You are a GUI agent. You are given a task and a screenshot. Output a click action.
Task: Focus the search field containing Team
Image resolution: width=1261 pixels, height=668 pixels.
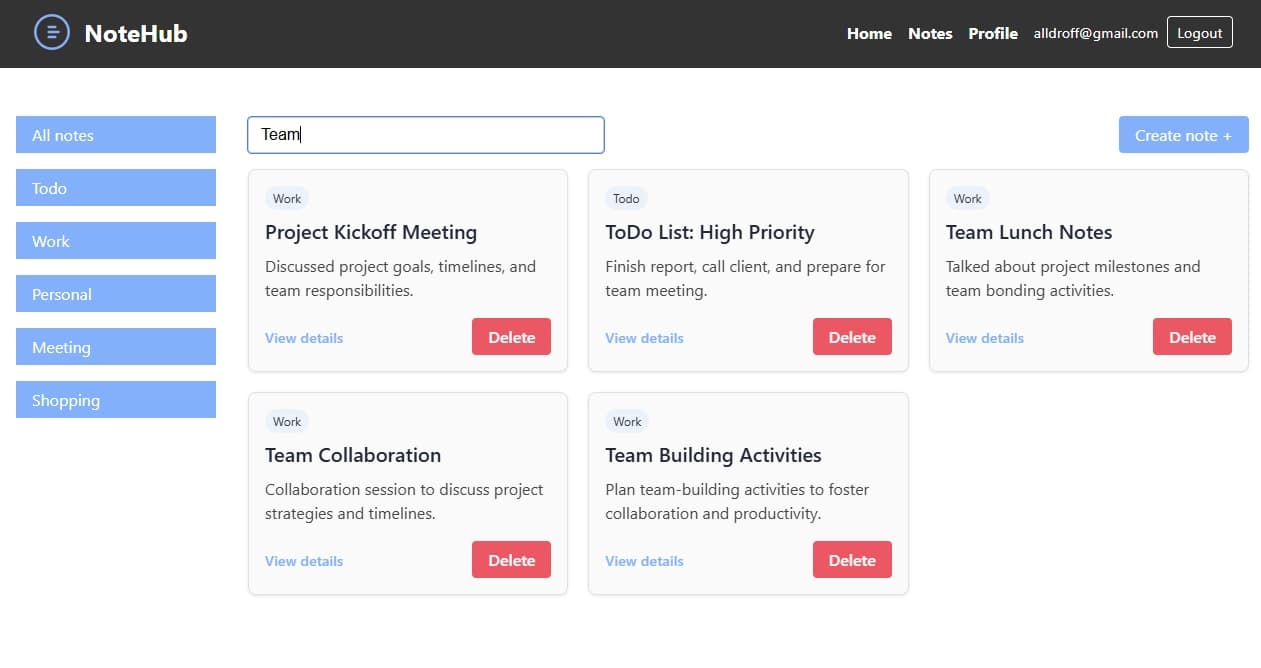pyautogui.click(x=426, y=135)
